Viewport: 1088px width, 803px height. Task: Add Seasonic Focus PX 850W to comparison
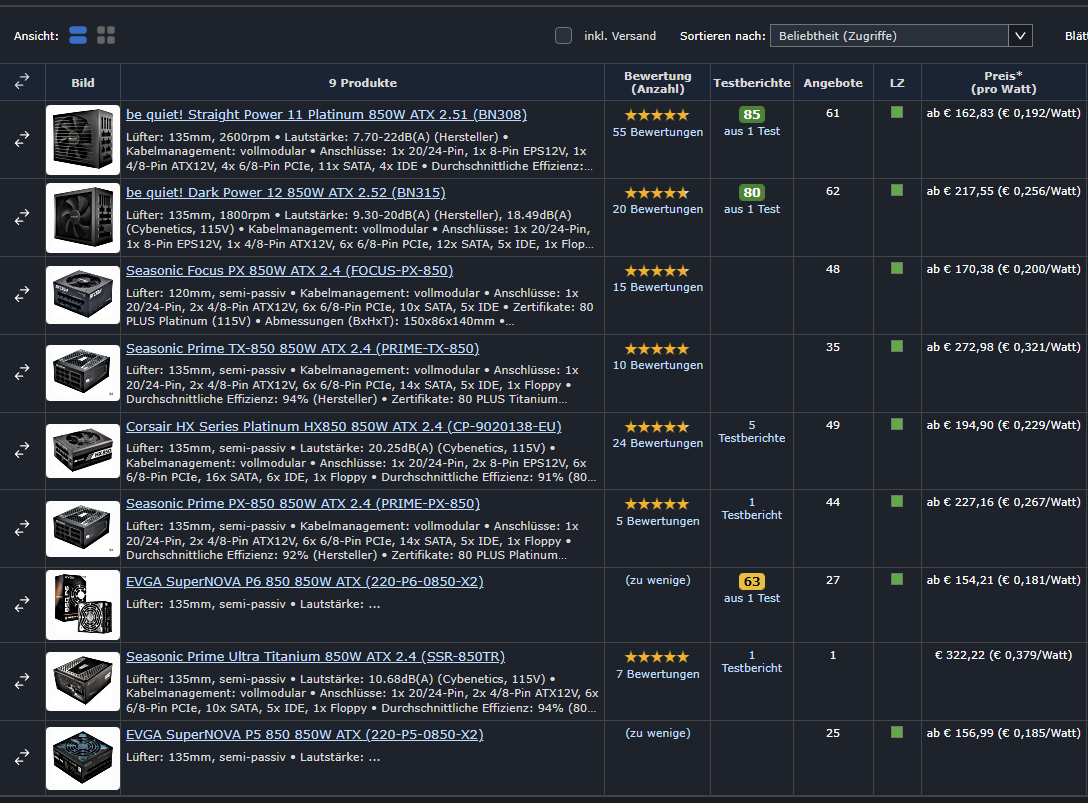pyautogui.click(x=22, y=295)
